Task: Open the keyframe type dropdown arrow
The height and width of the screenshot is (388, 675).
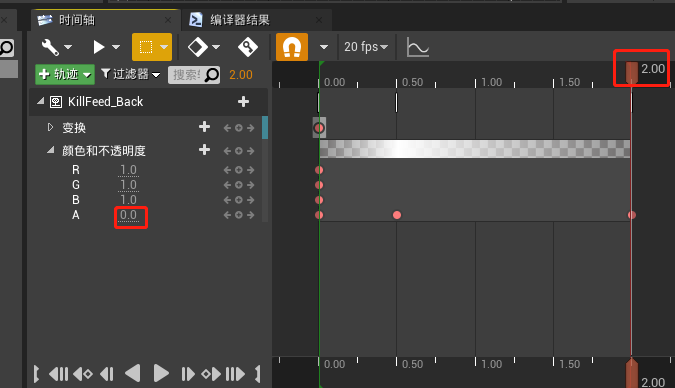Action: pyautogui.click(x=216, y=47)
